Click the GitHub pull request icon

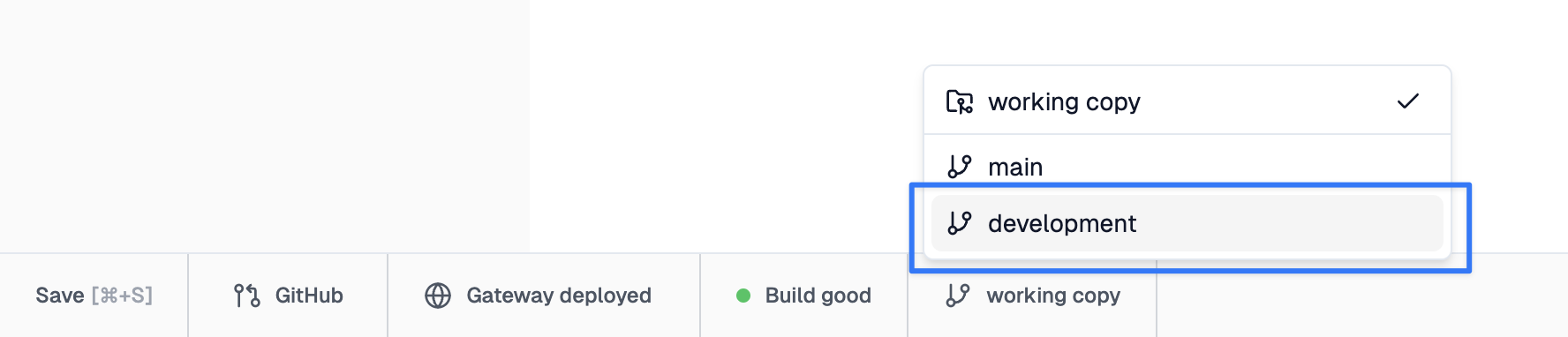[x=246, y=296]
